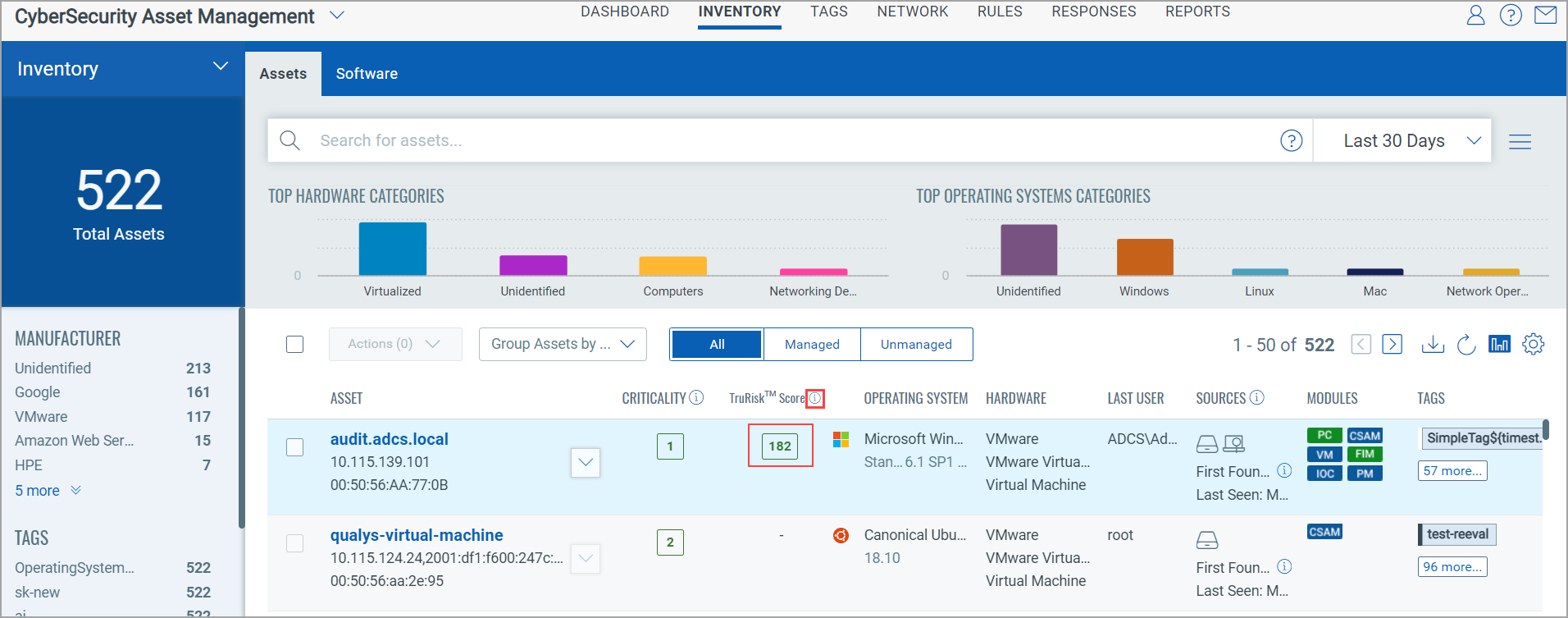Filter to Managed assets
This screenshot has height=618, width=1568.
tap(812, 344)
